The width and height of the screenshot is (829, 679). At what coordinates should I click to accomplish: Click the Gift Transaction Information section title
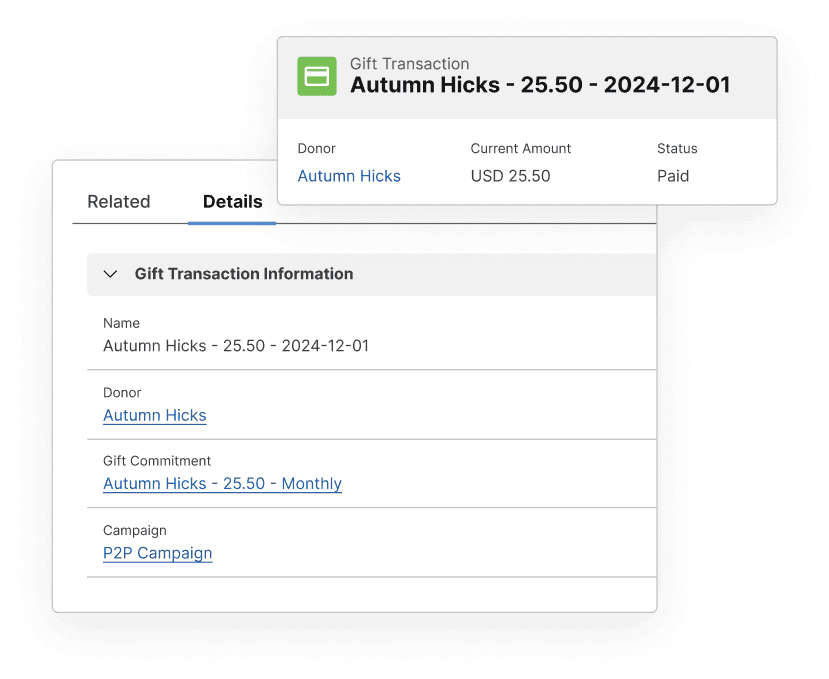244,274
